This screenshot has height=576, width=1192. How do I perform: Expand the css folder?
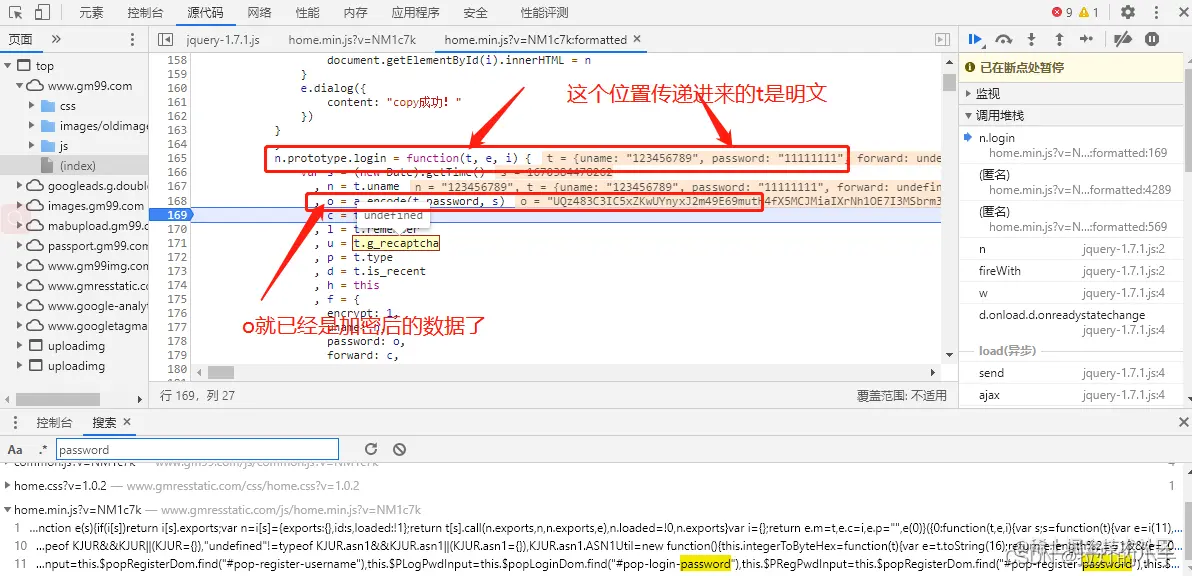pos(32,106)
